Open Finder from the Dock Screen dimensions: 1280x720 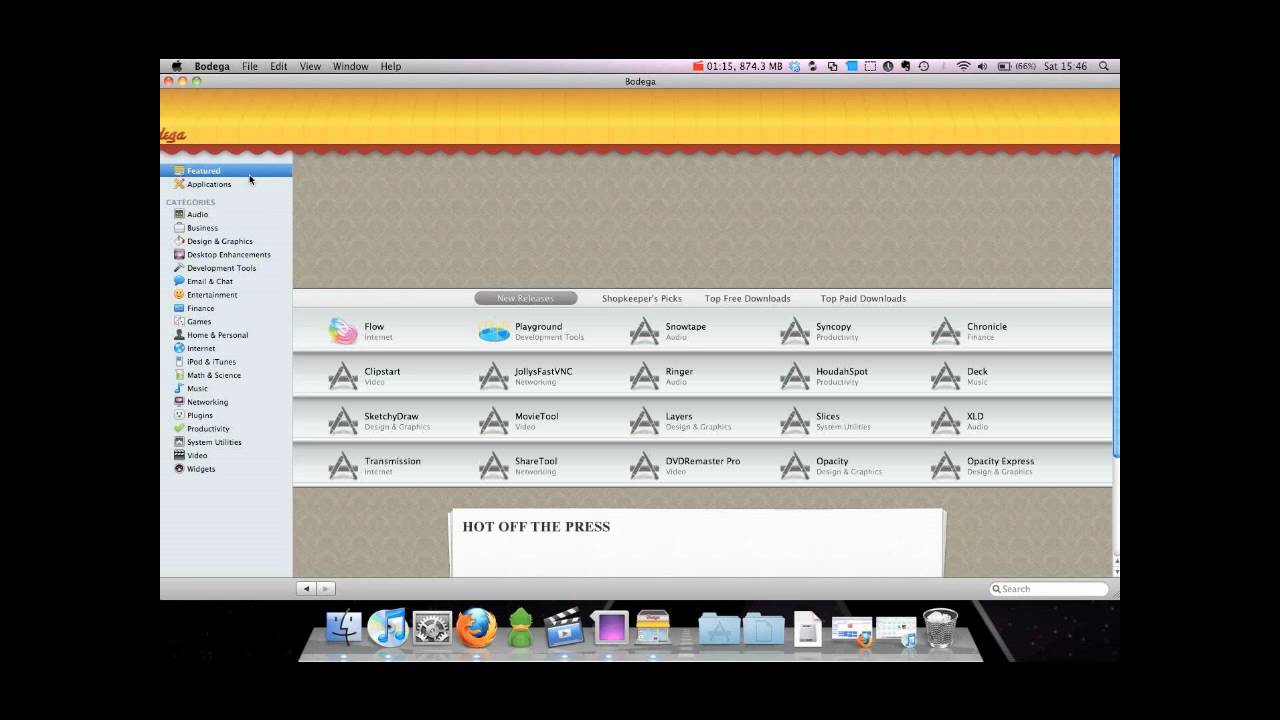pos(343,628)
